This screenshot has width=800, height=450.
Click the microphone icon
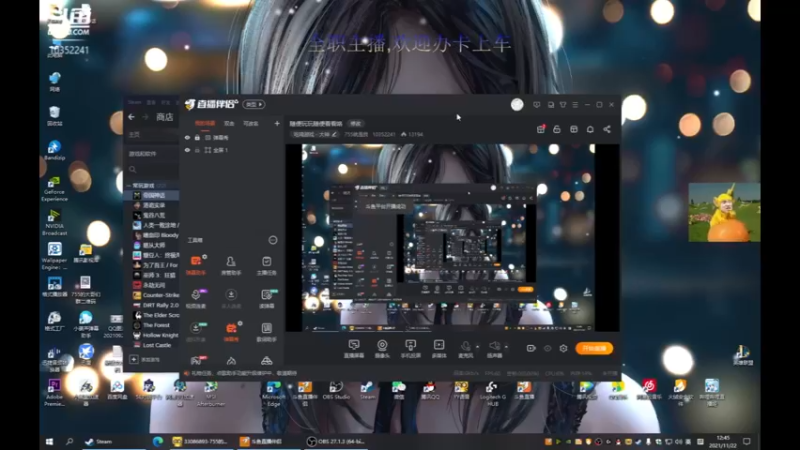coord(465,348)
